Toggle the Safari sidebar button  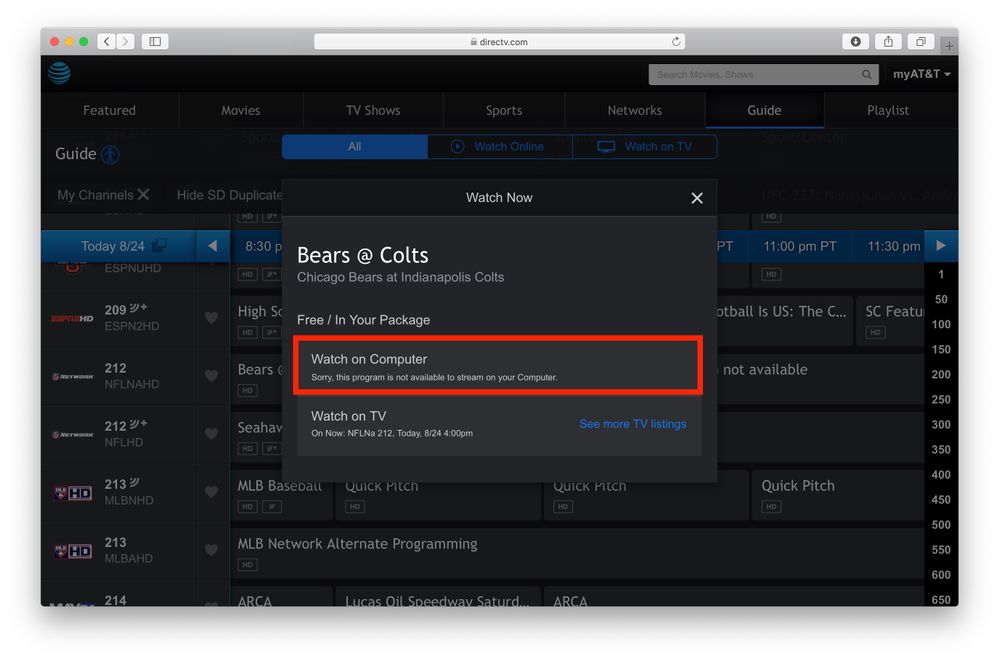pyautogui.click(x=155, y=41)
